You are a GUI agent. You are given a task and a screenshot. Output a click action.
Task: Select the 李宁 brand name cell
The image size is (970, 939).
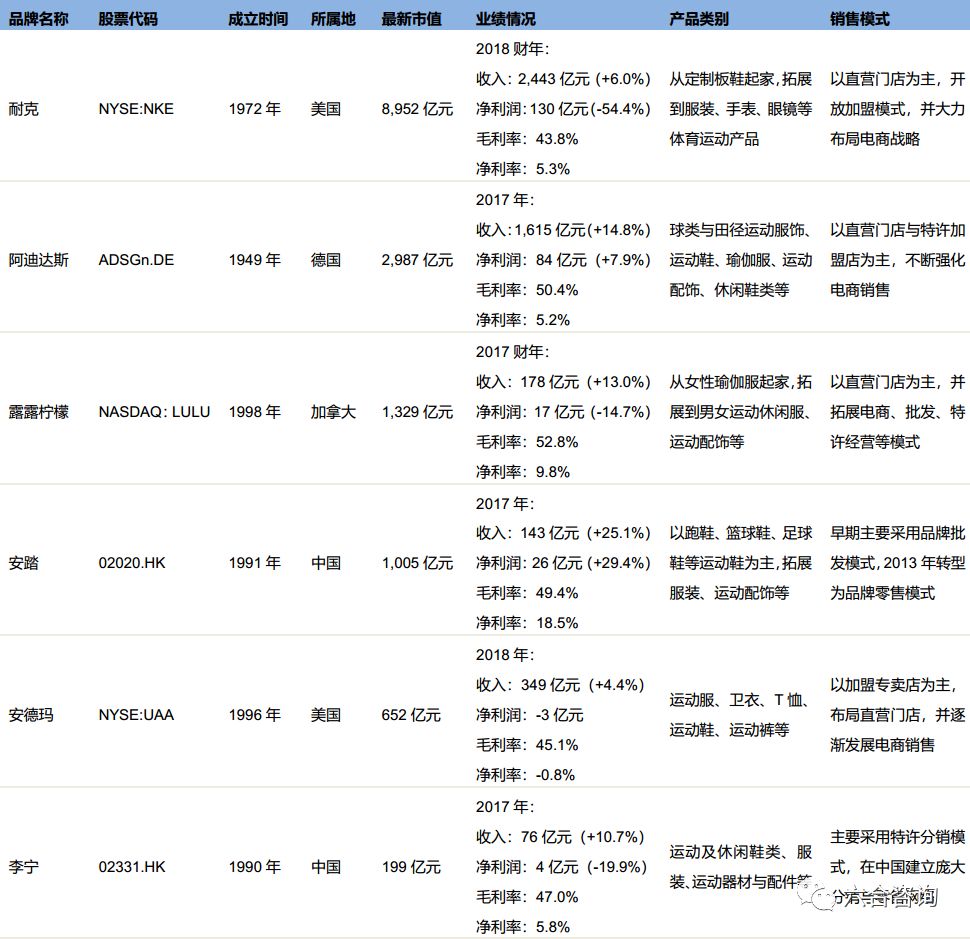click(x=24, y=866)
